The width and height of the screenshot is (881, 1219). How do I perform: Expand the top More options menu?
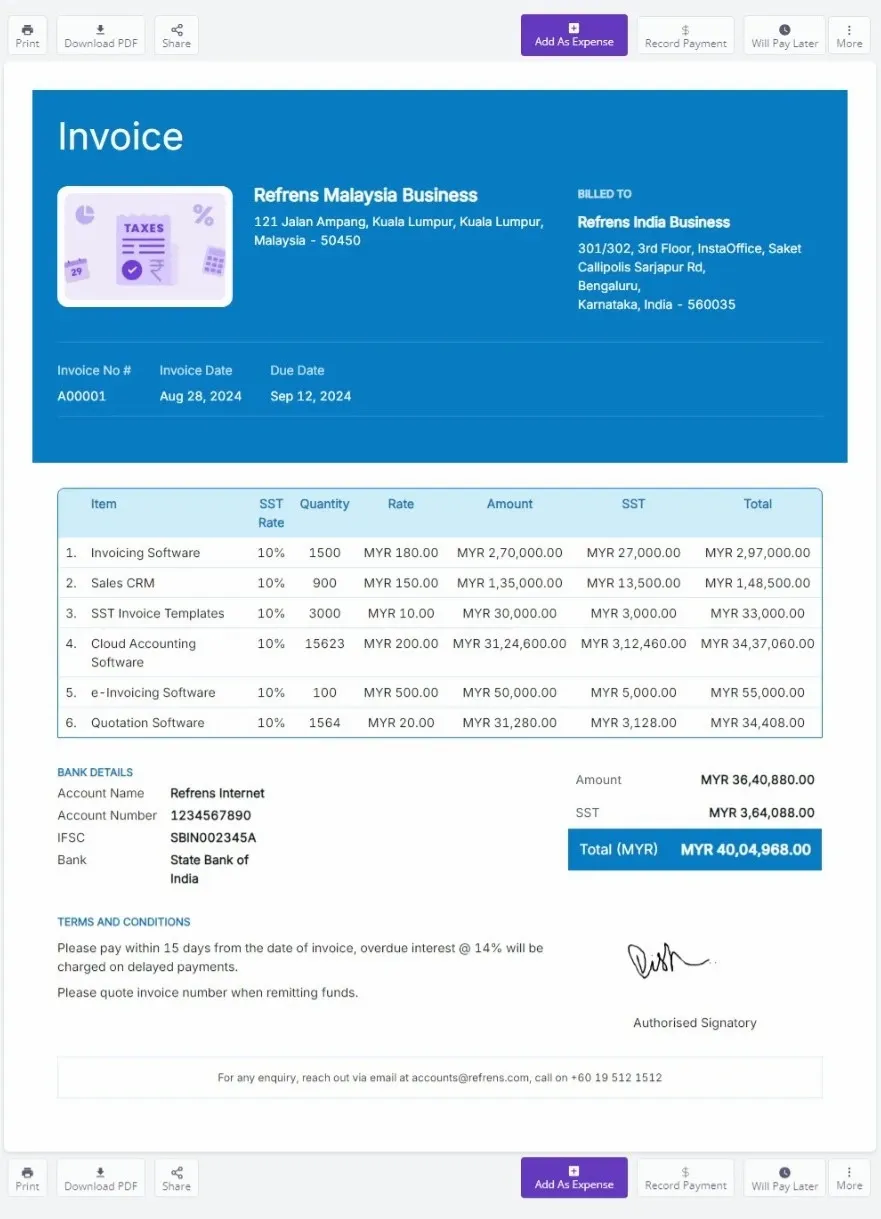849,35
